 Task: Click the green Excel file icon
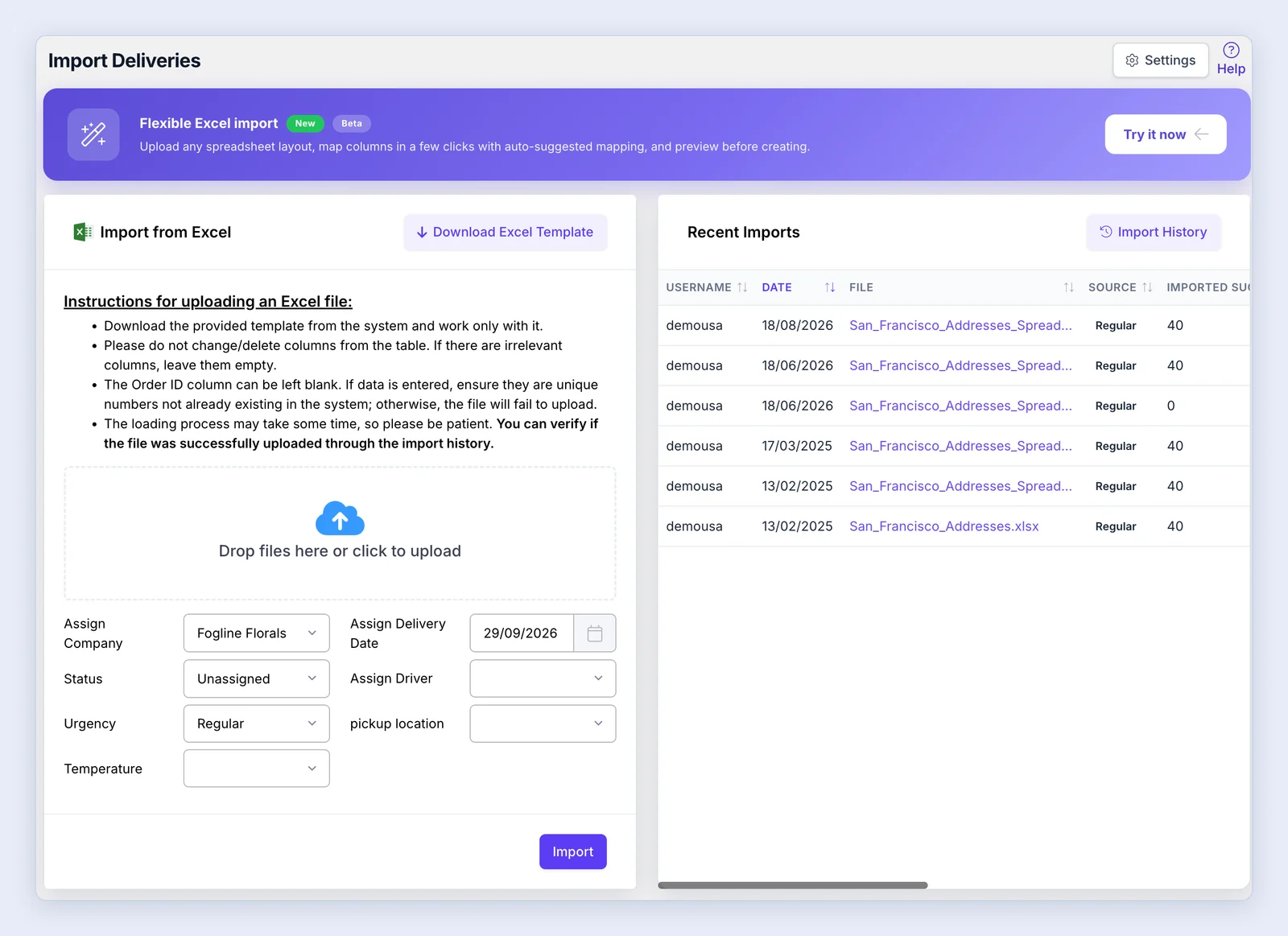pyautogui.click(x=82, y=232)
